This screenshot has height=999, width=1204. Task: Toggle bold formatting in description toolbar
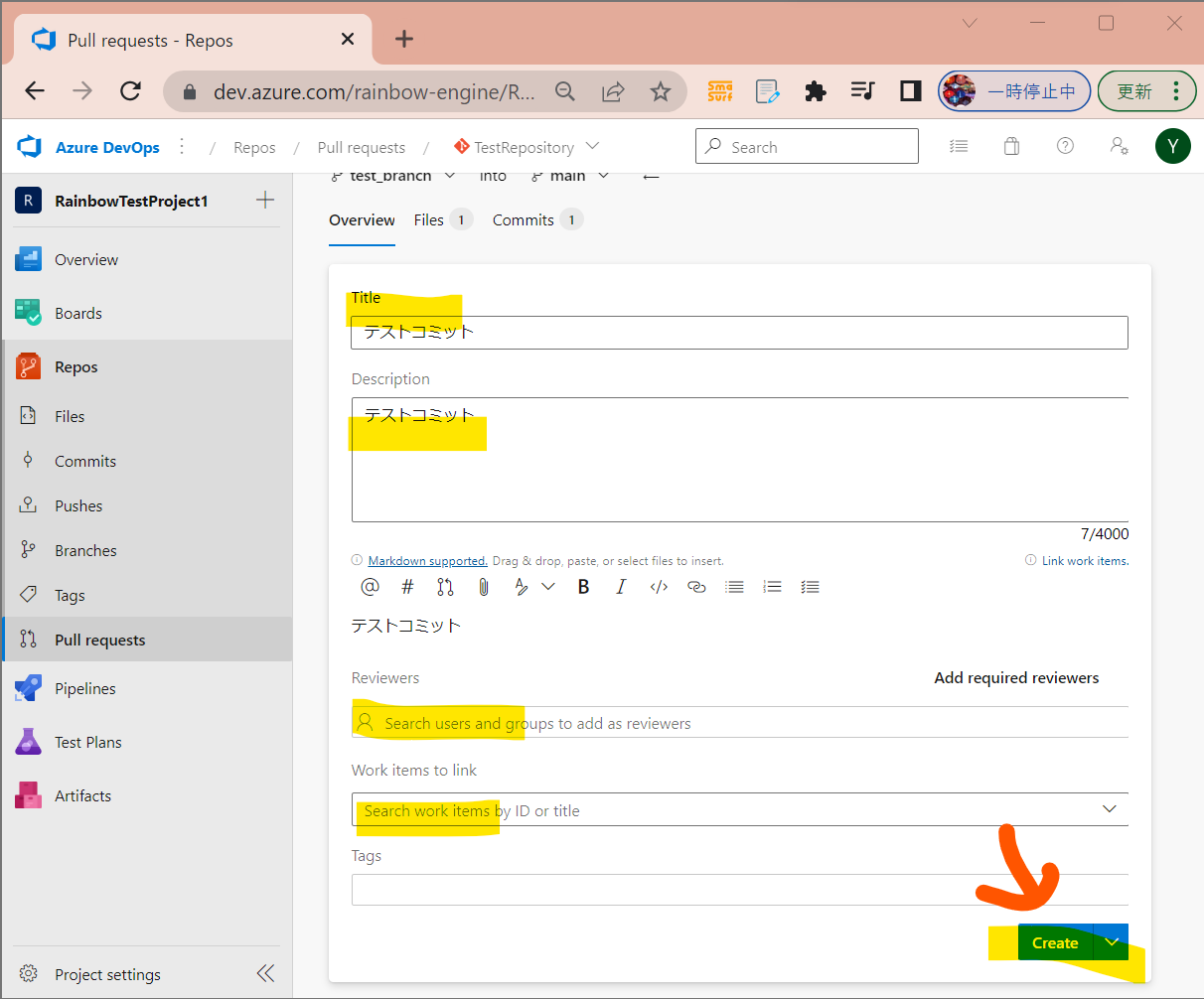(584, 587)
